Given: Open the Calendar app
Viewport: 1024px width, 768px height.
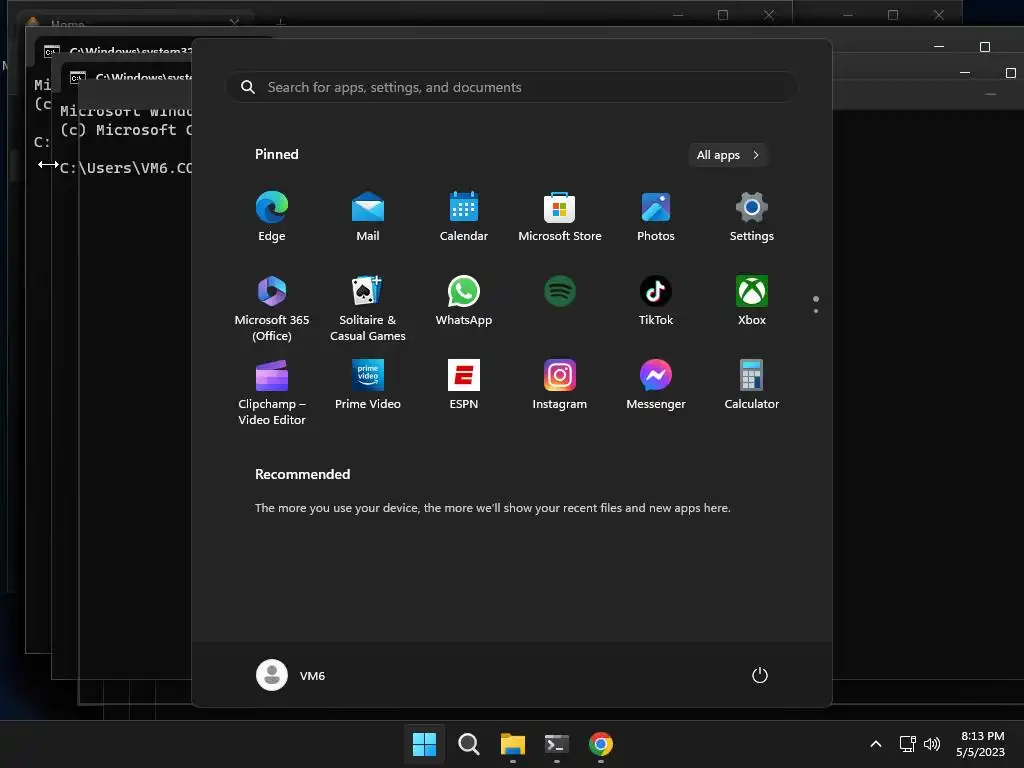Looking at the screenshot, I should point(464,217).
